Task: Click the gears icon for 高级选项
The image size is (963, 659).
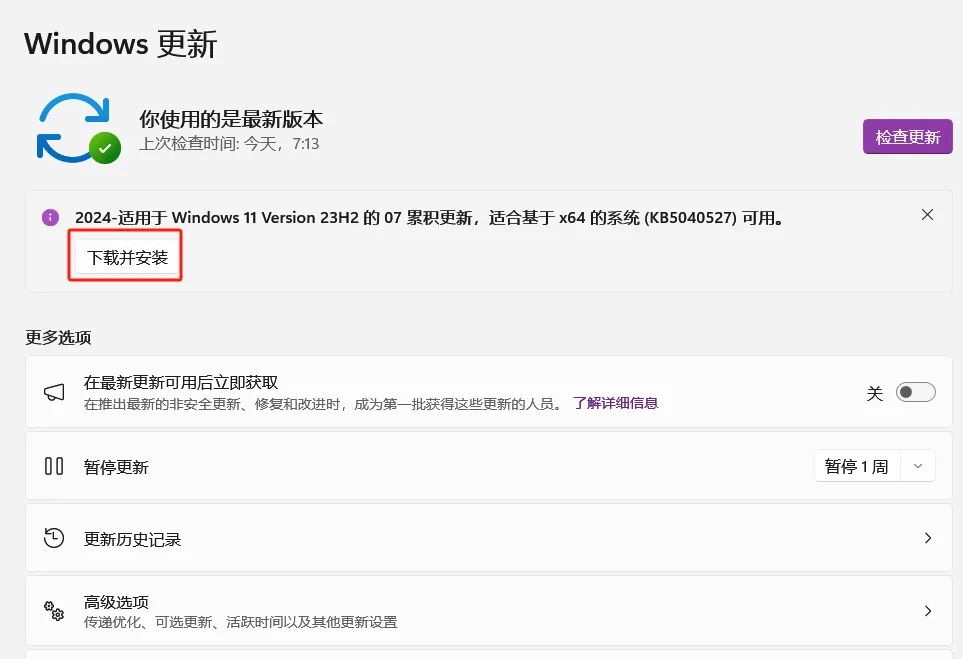Action: tap(54, 610)
